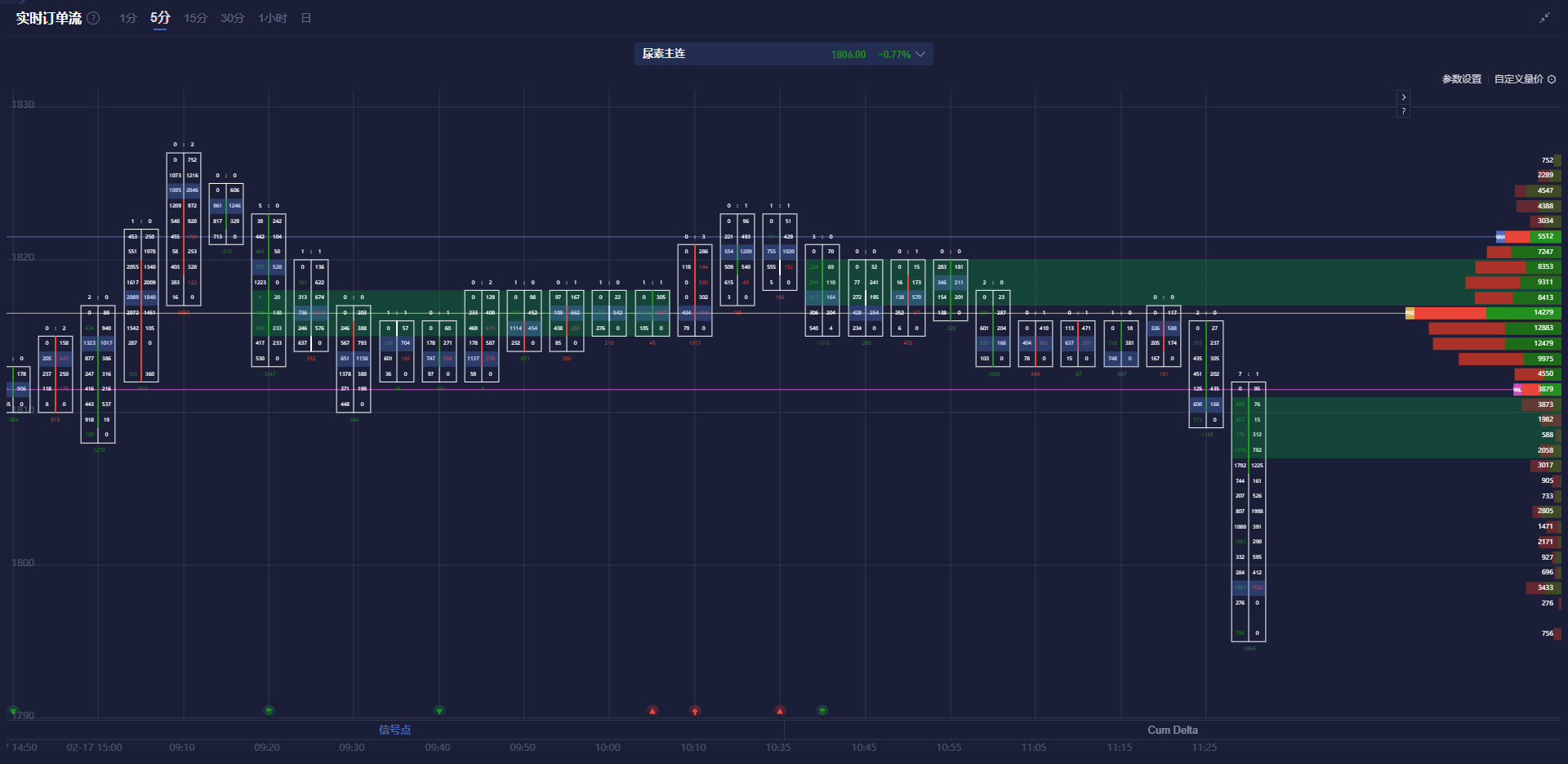Switch to the 1分 timeframe
The image size is (1568, 764).
click(x=127, y=18)
